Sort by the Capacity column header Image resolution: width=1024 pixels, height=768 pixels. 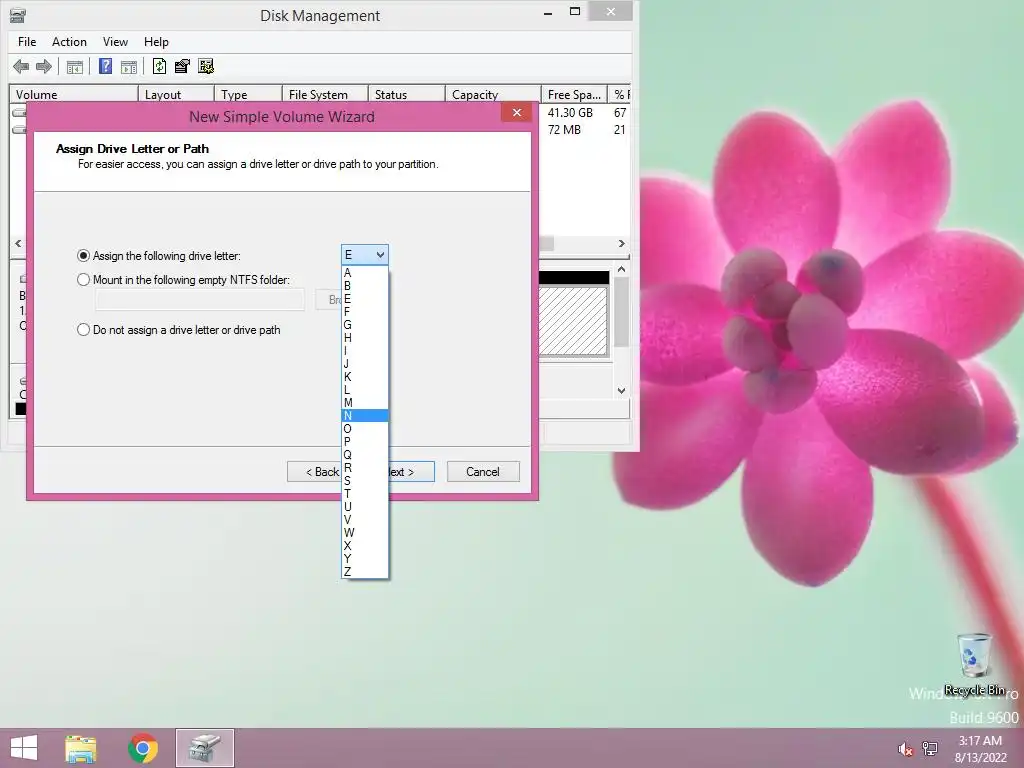pos(493,95)
